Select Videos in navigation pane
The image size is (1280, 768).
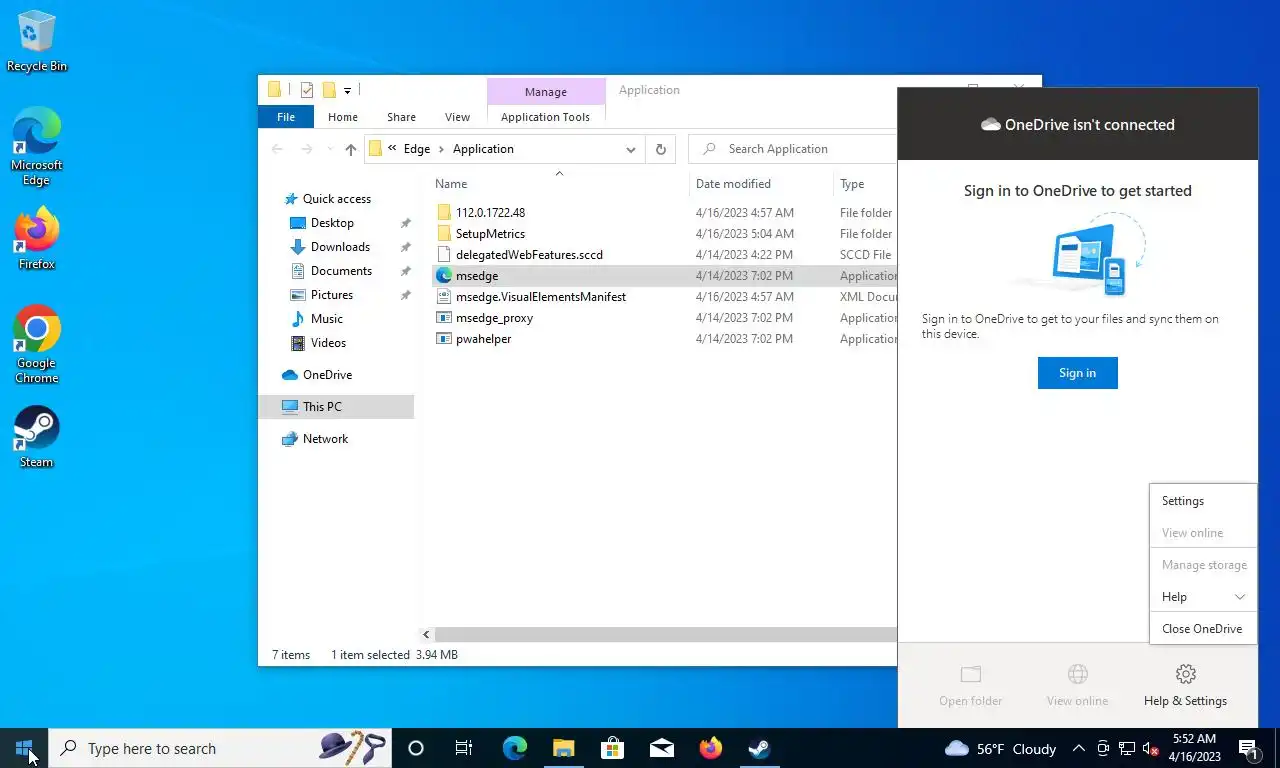click(328, 343)
